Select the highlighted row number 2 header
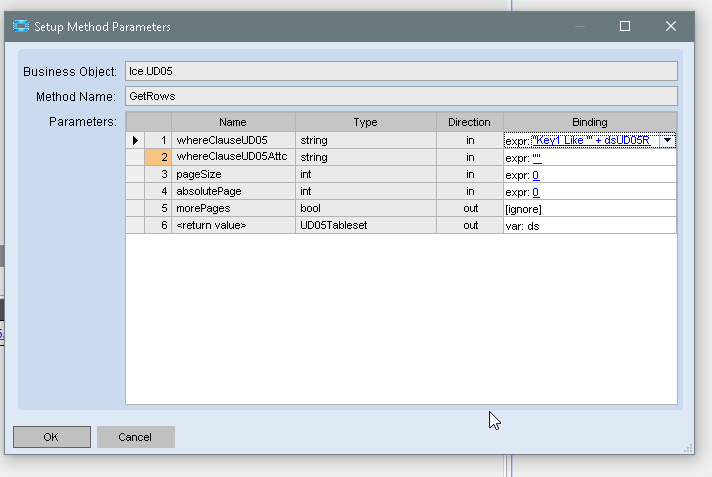This screenshot has height=477, width=712. pos(158,158)
